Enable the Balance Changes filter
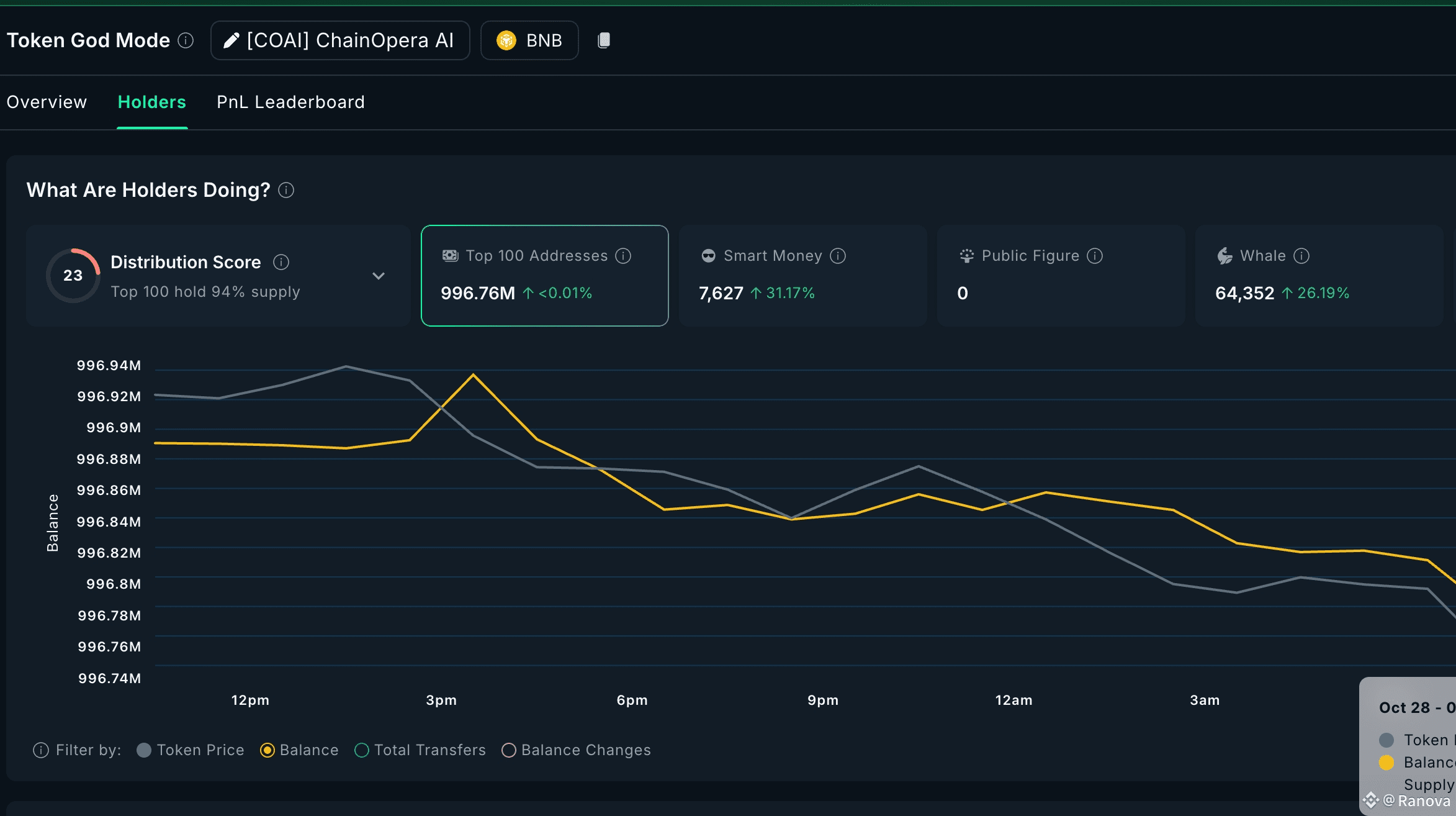1456x816 pixels. [509, 750]
